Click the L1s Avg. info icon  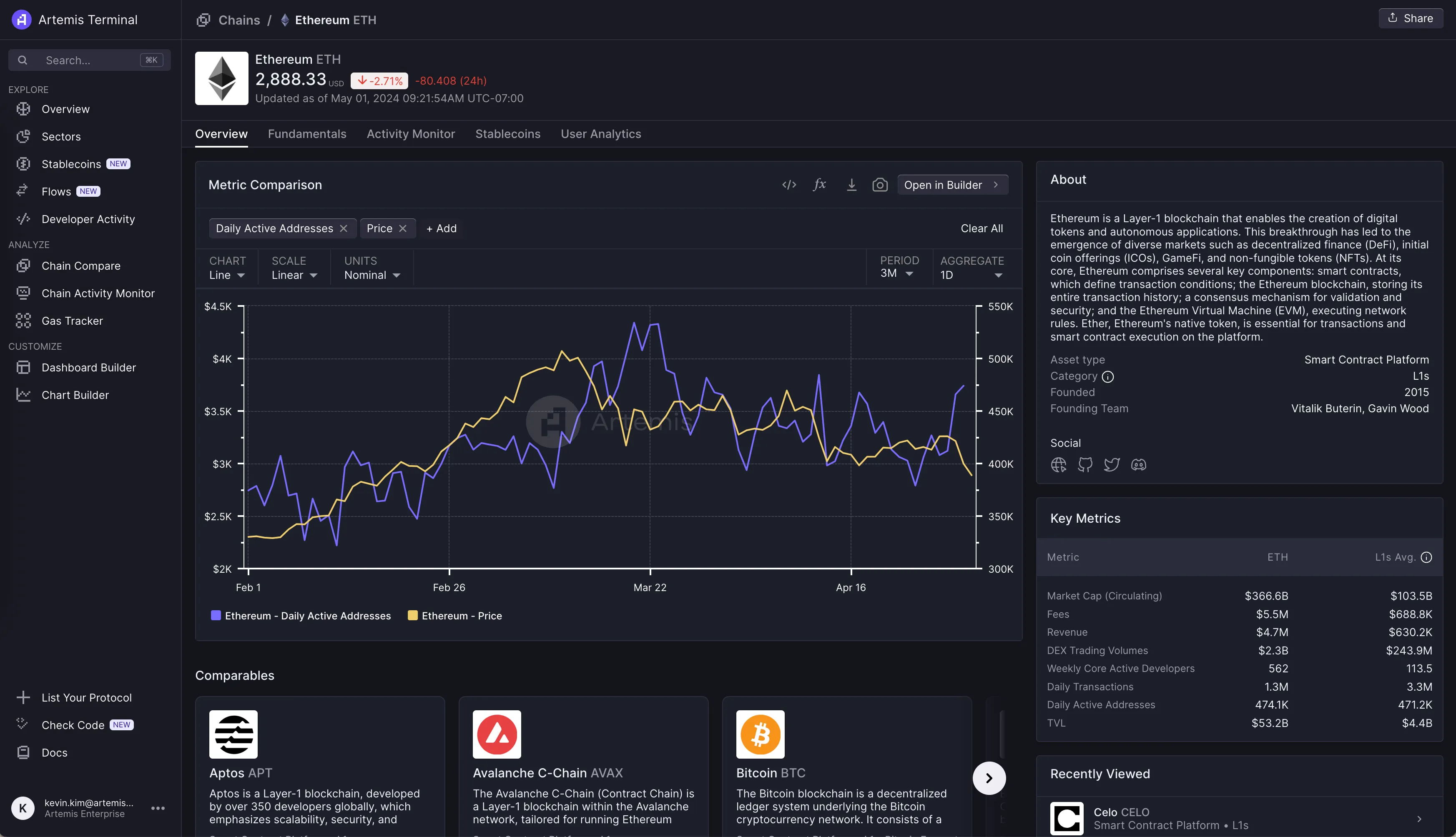pos(1426,557)
